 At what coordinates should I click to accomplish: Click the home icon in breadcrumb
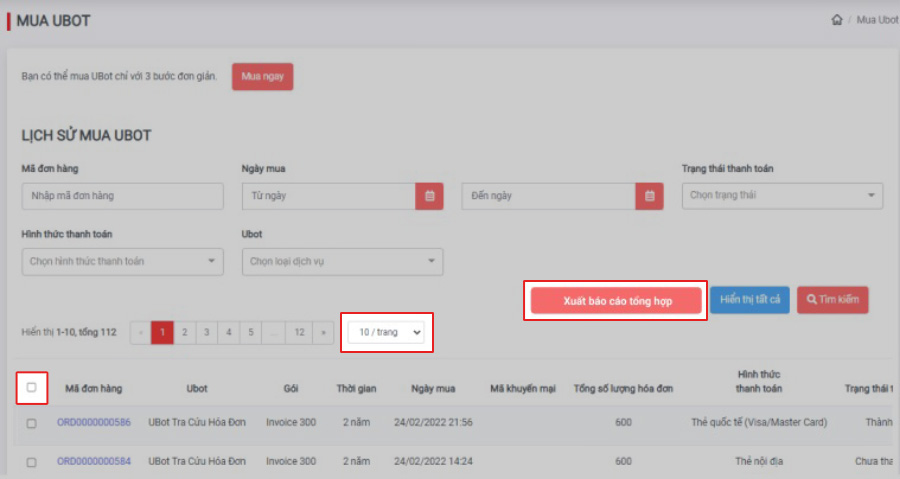[837, 20]
